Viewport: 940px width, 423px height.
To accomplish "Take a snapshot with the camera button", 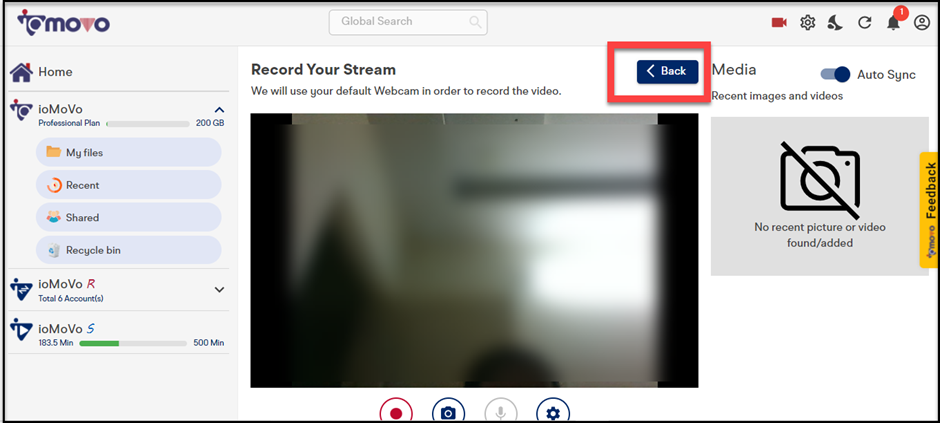I will (x=449, y=412).
